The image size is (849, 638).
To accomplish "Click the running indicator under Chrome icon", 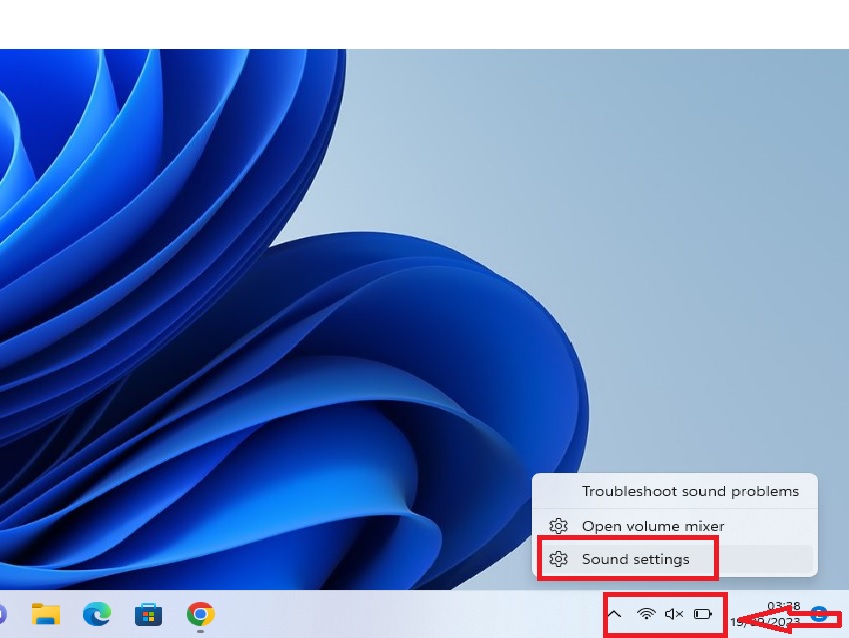I will (200, 631).
